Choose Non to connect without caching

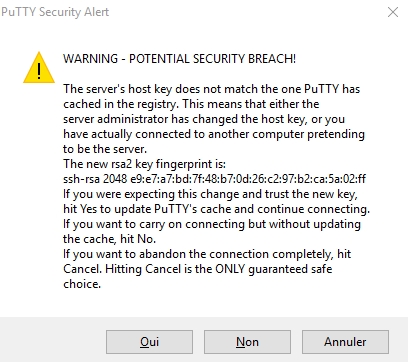point(247,342)
